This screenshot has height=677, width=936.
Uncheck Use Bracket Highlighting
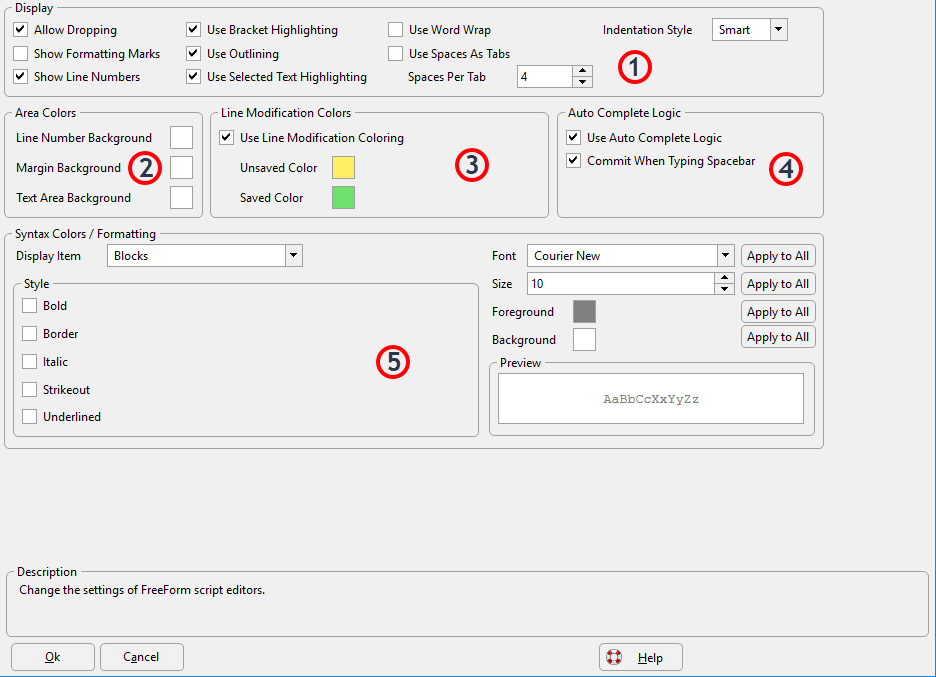coord(193,29)
